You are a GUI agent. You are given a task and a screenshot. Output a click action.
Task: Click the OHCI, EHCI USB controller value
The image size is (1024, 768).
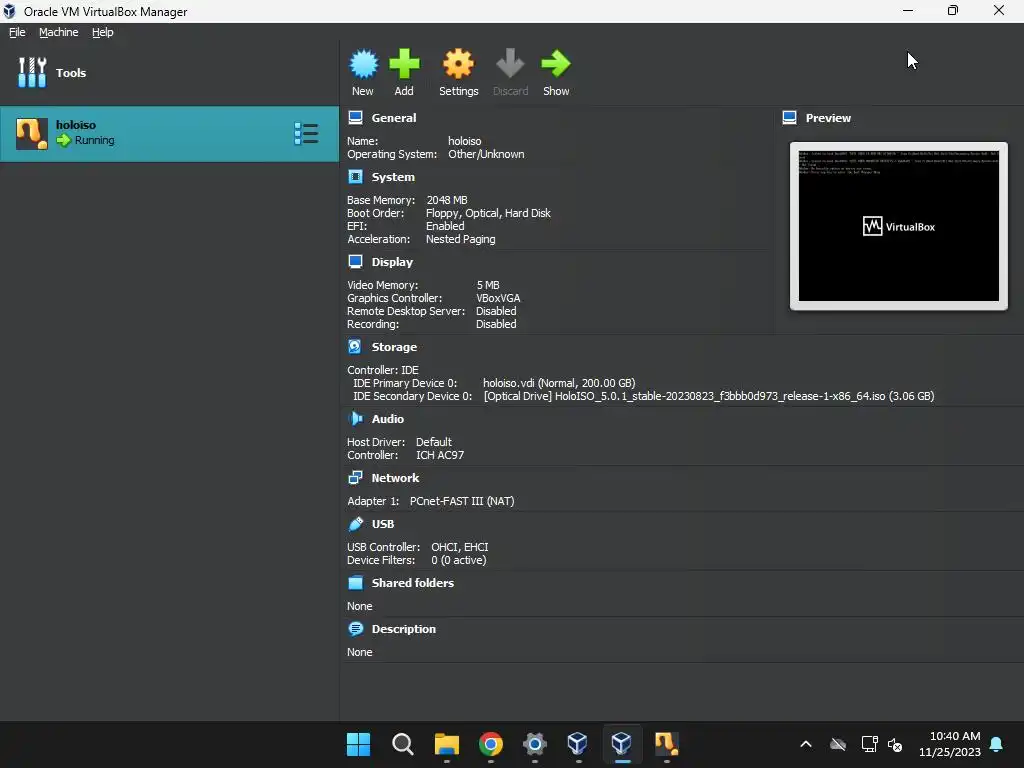460,547
